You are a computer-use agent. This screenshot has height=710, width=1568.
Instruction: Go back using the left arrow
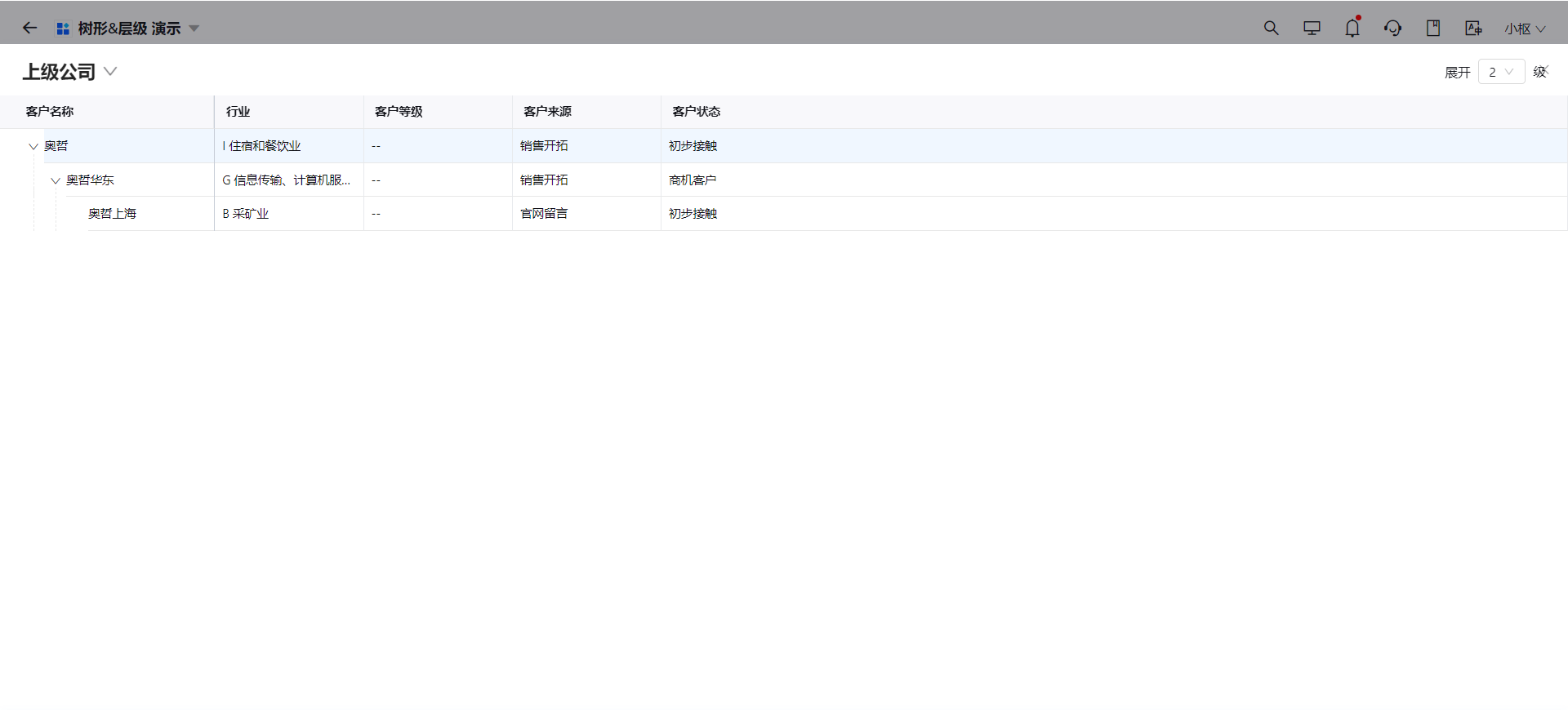pyautogui.click(x=29, y=28)
